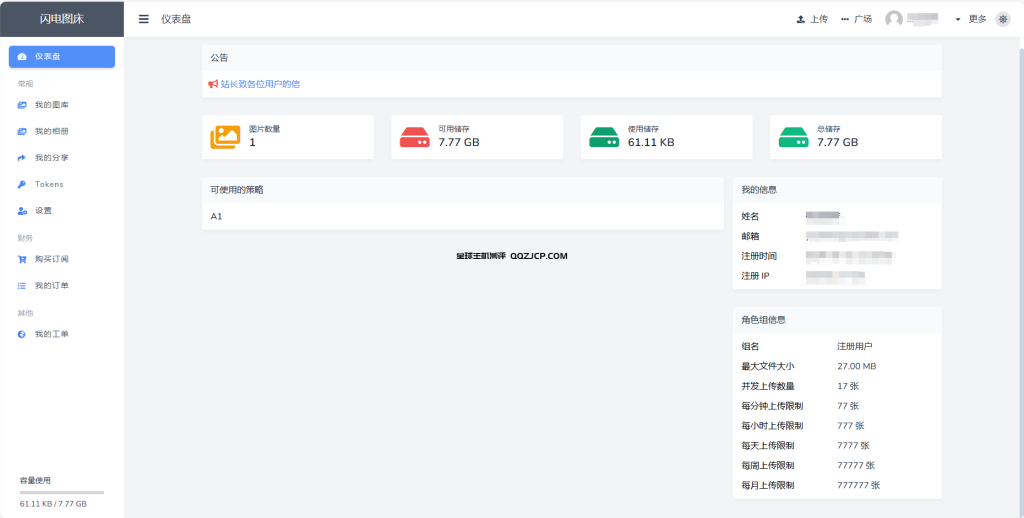Open 我的工单 tickets page
1024x518 pixels.
pyautogui.click(x=51, y=334)
